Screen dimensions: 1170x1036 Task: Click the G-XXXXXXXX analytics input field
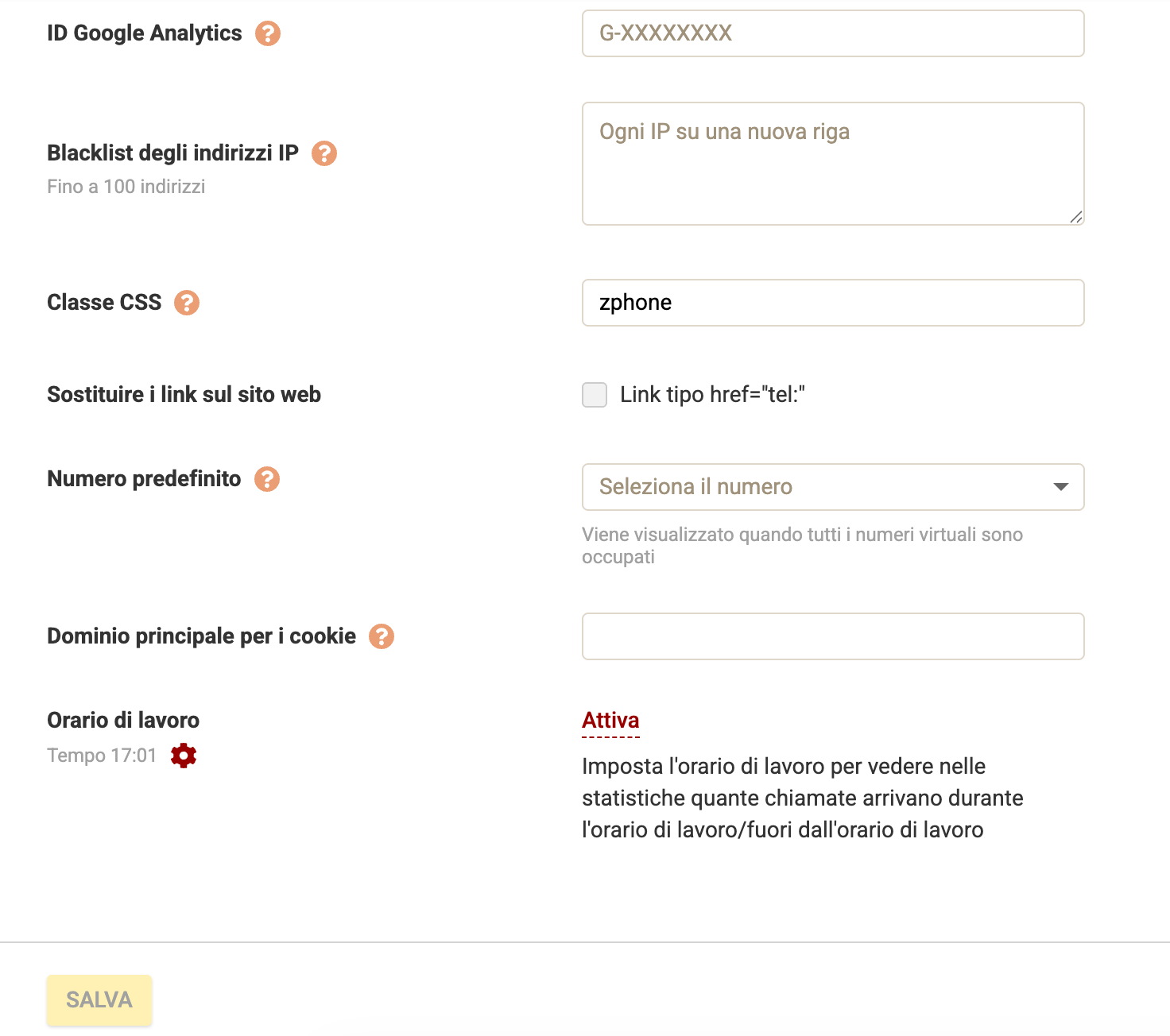click(x=832, y=33)
